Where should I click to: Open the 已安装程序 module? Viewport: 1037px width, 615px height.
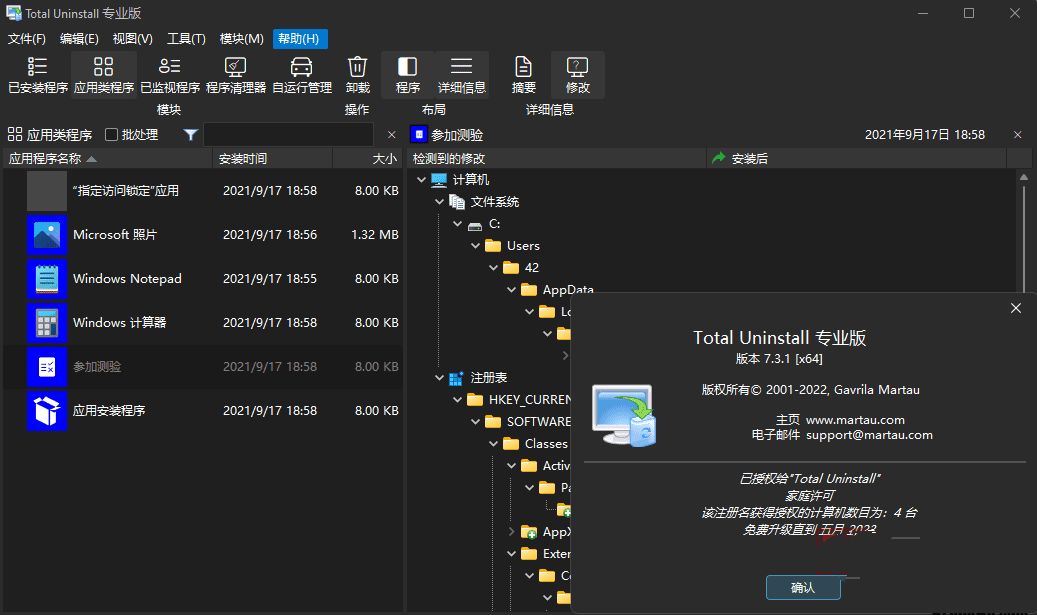(38, 75)
